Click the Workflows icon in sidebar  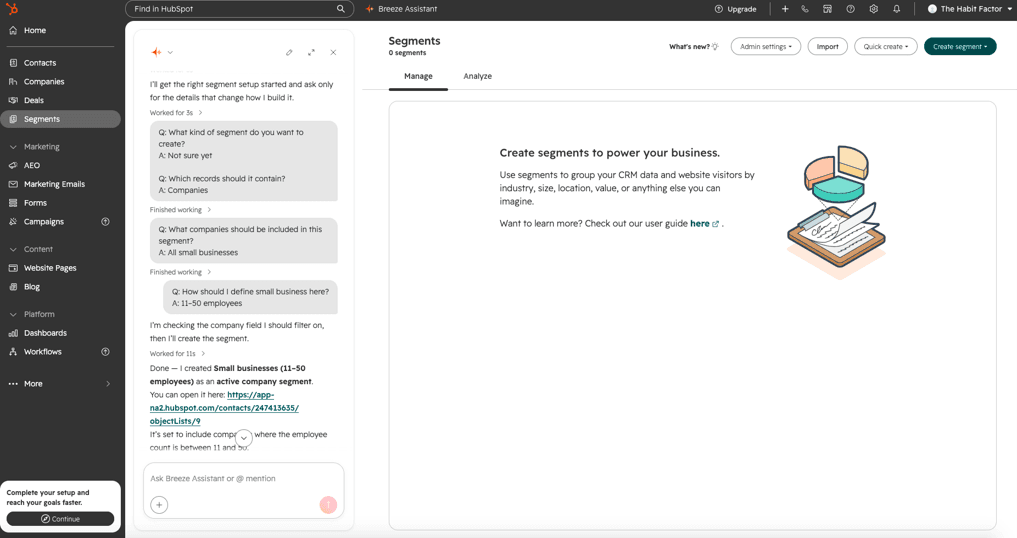coord(13,352)
